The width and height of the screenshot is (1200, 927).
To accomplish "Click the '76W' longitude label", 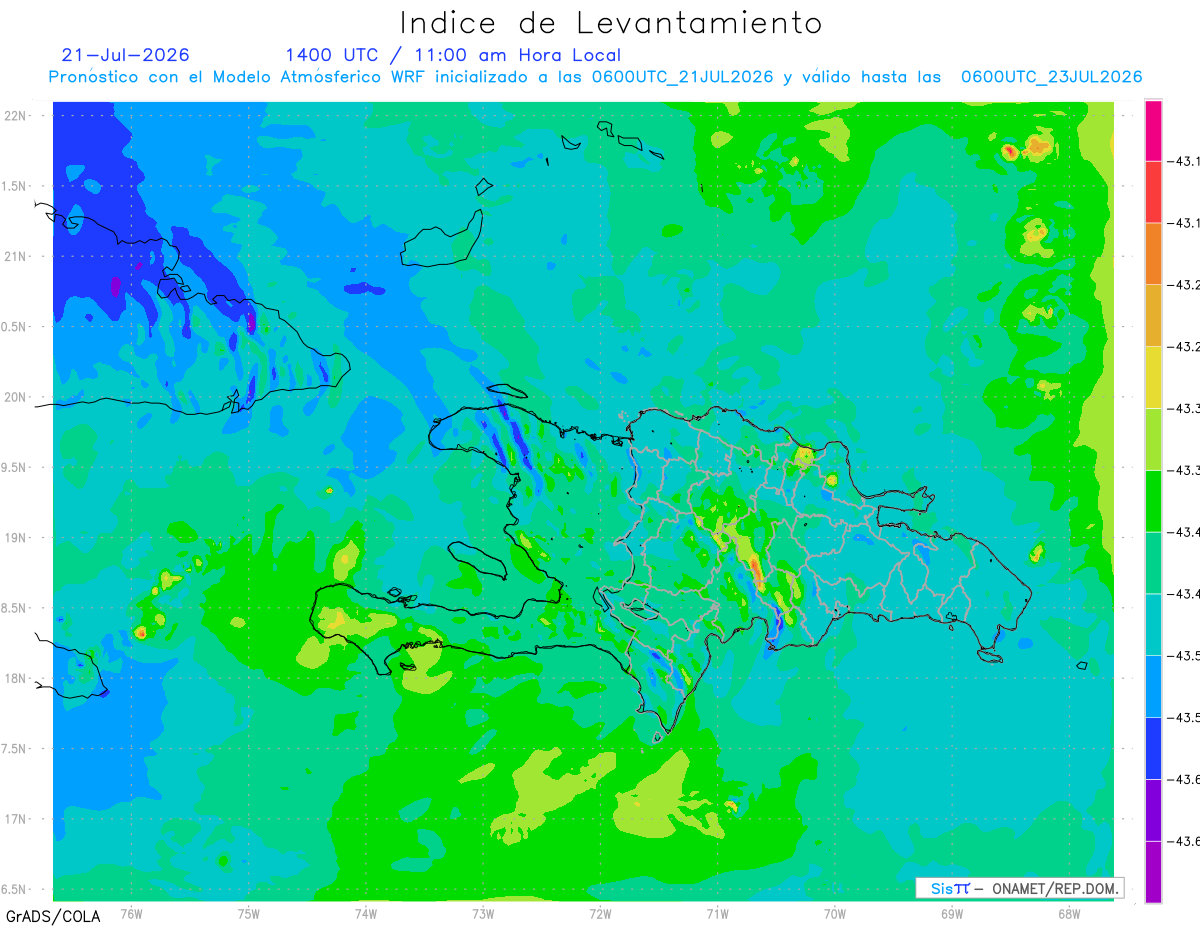I will [x=131, y=913].
